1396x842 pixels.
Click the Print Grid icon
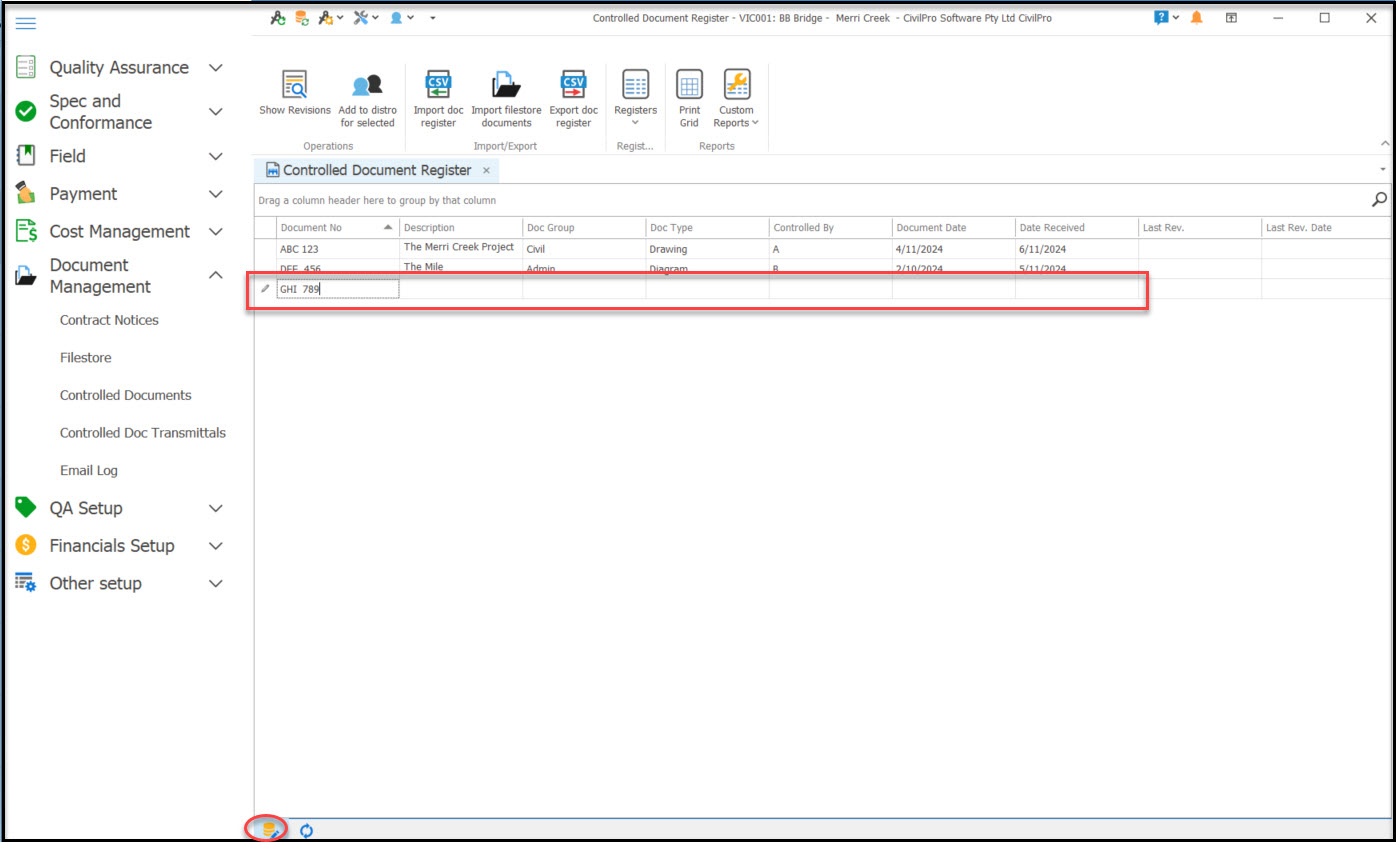[x=689, y=86]
